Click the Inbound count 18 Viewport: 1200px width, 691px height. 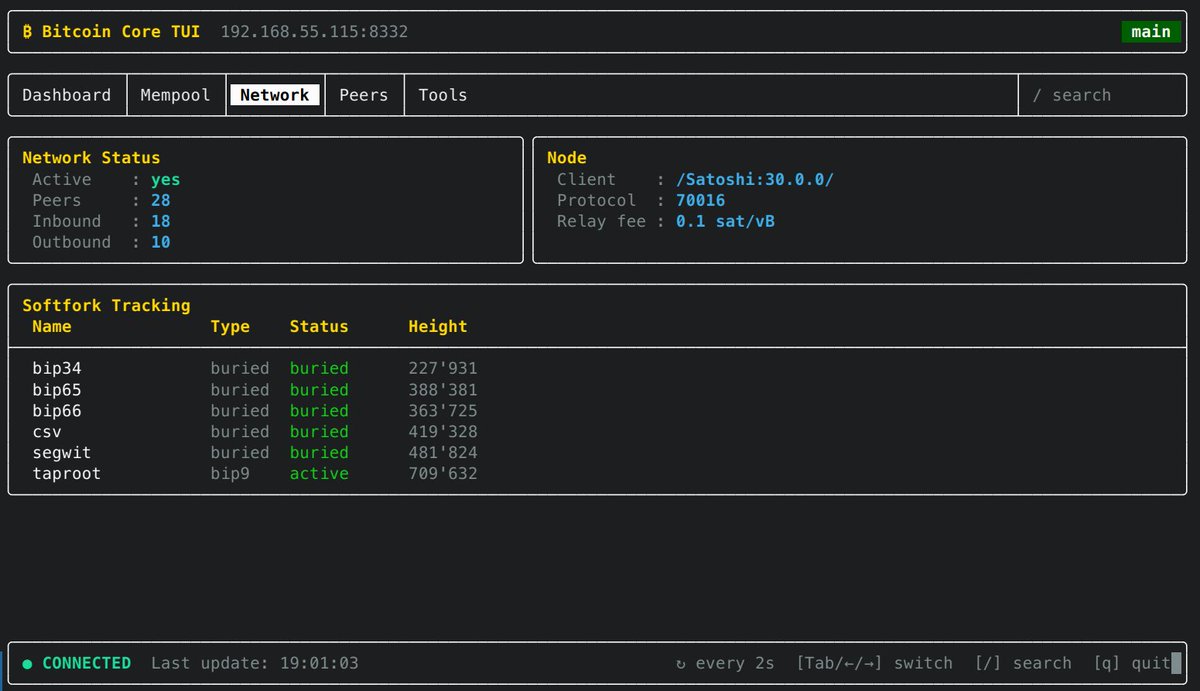161,222
